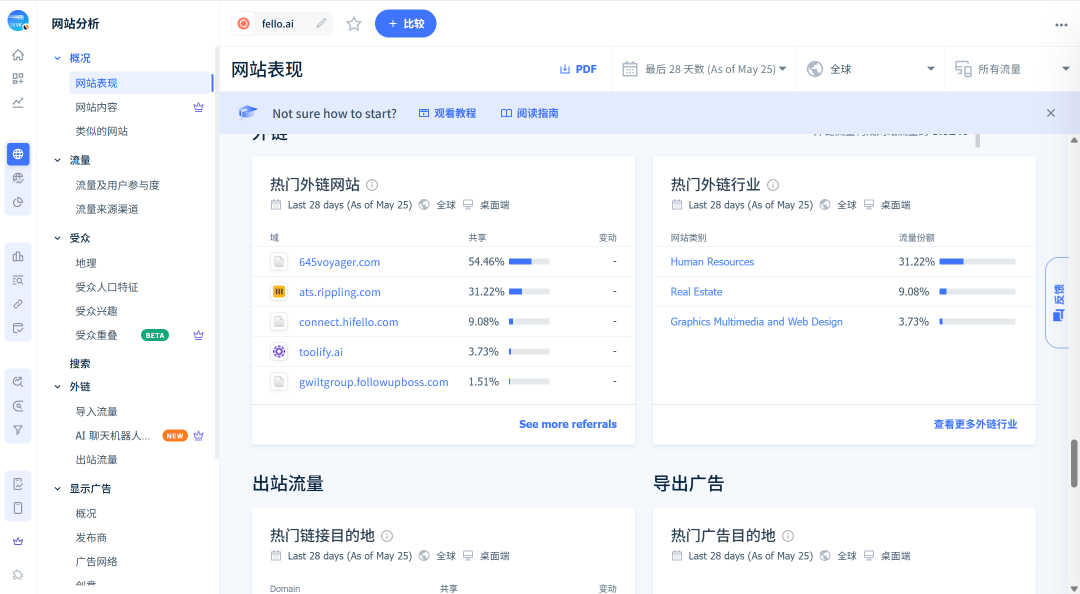Click info icon next to 热门广告目的地
The width and height of the screenshot is (1080, 594).
click(788, 535)
